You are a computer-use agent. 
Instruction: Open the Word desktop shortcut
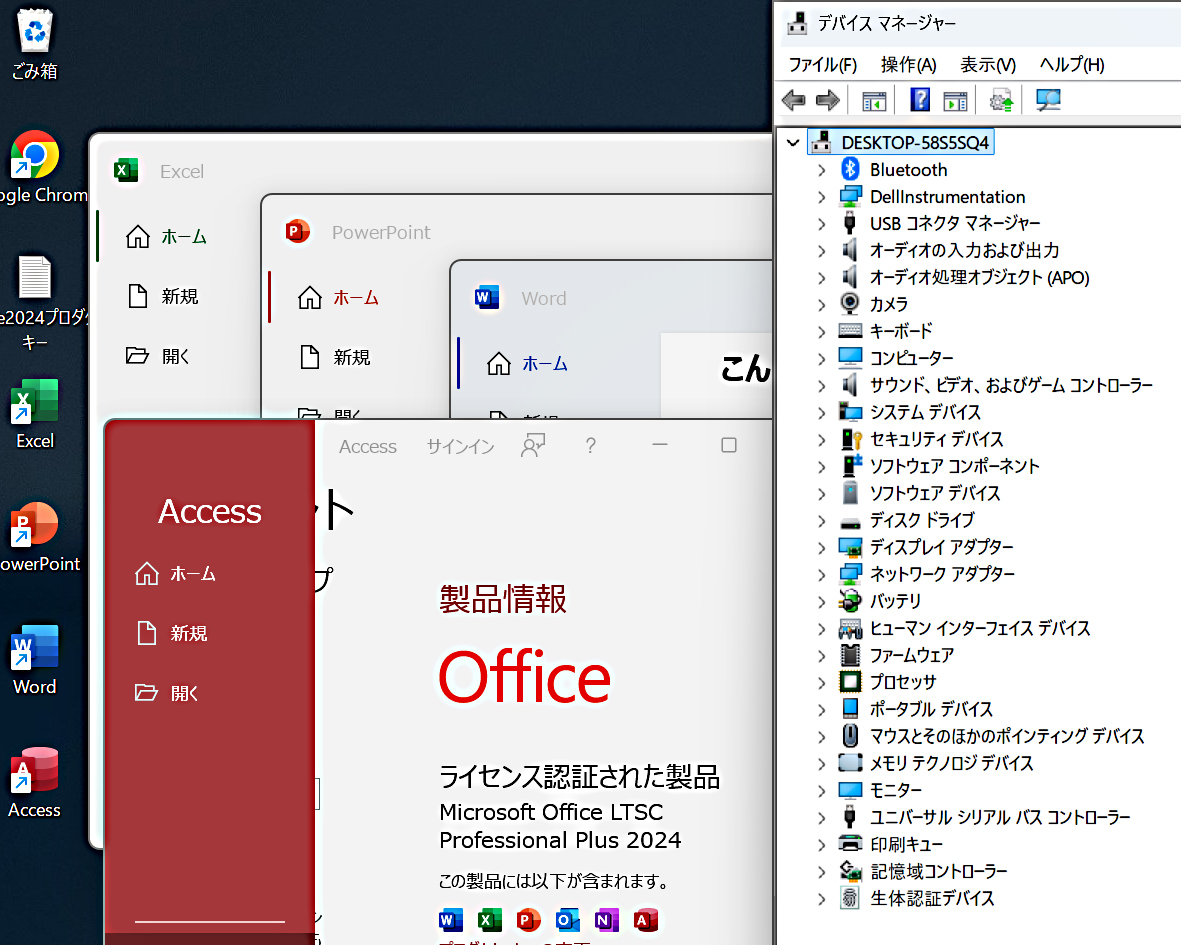tap(35, 660)
